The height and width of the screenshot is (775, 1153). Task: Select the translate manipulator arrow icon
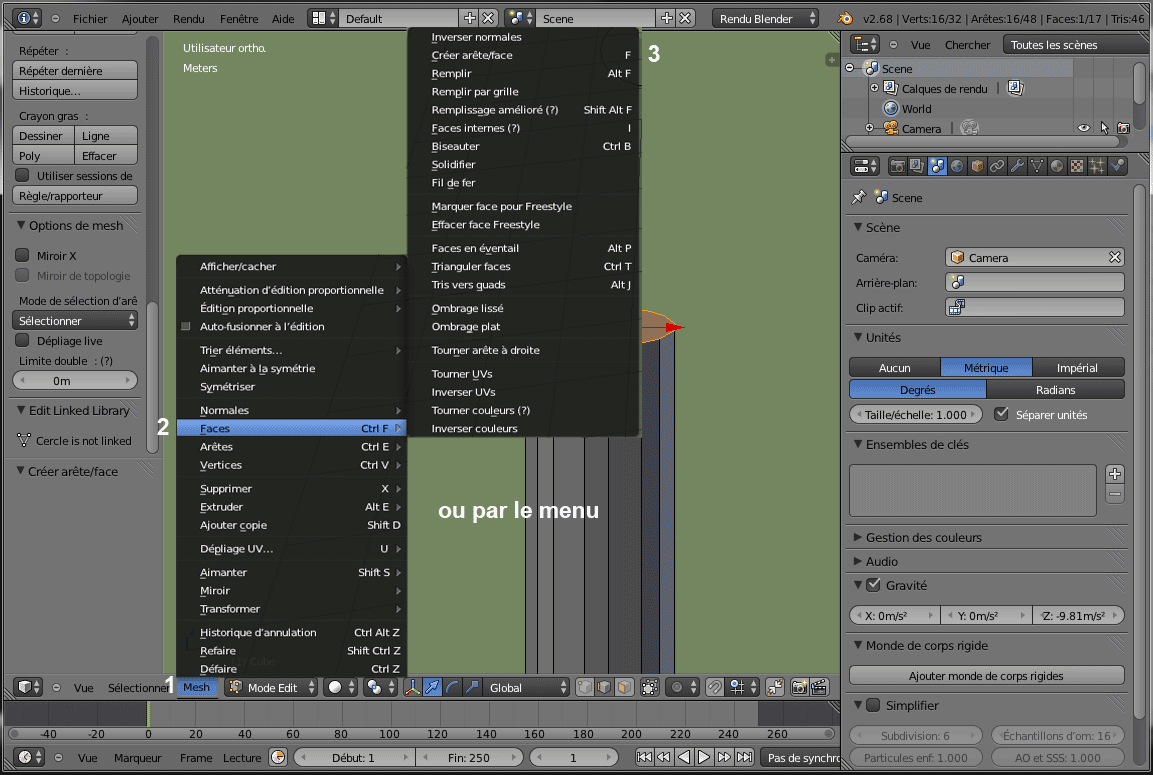[x=432, y=688]
